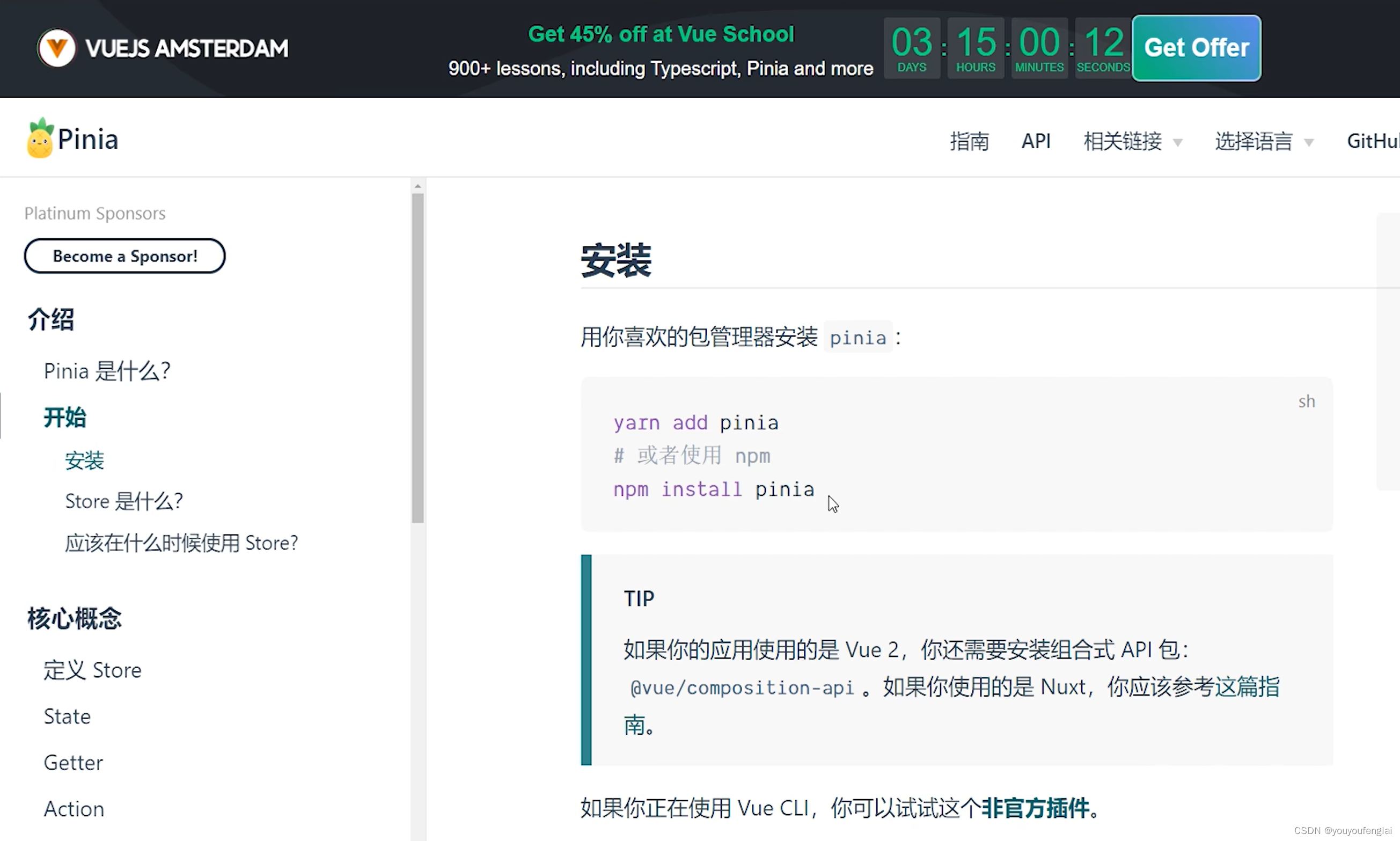Click the 这篇指南 link in the TIP box
Image resolution: width=1400 pixels, height=841 pixels.
click(1247, 687)
